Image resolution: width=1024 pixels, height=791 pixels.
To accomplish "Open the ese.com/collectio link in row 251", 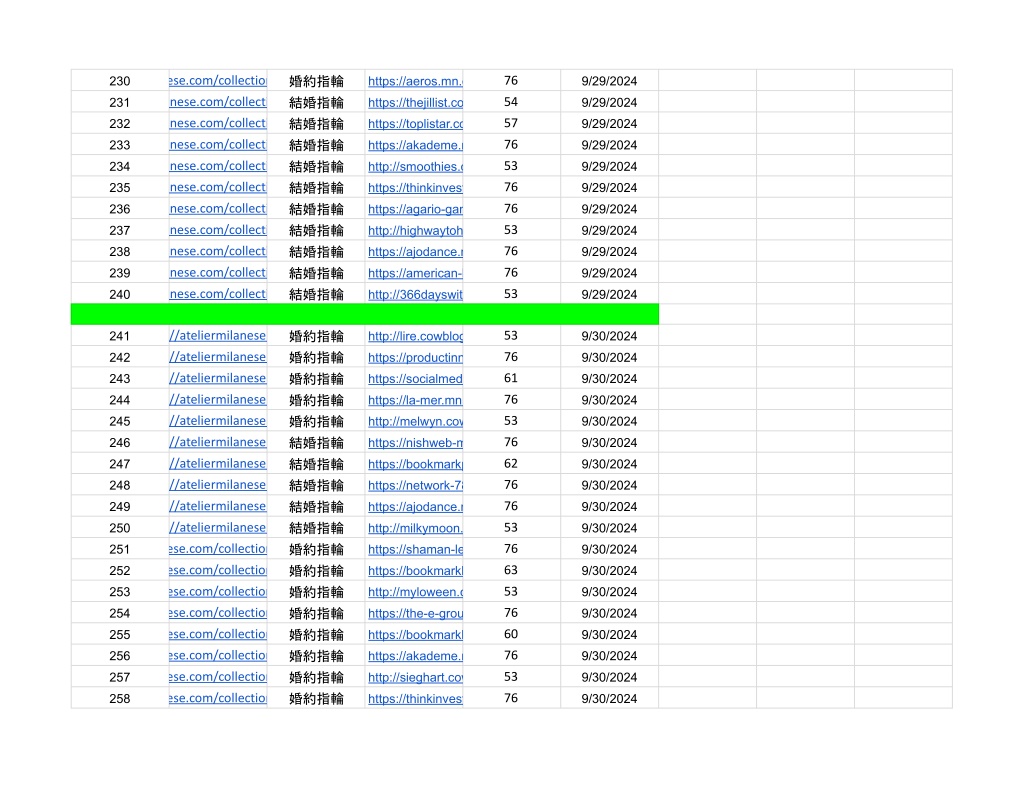I will (217, 549).
